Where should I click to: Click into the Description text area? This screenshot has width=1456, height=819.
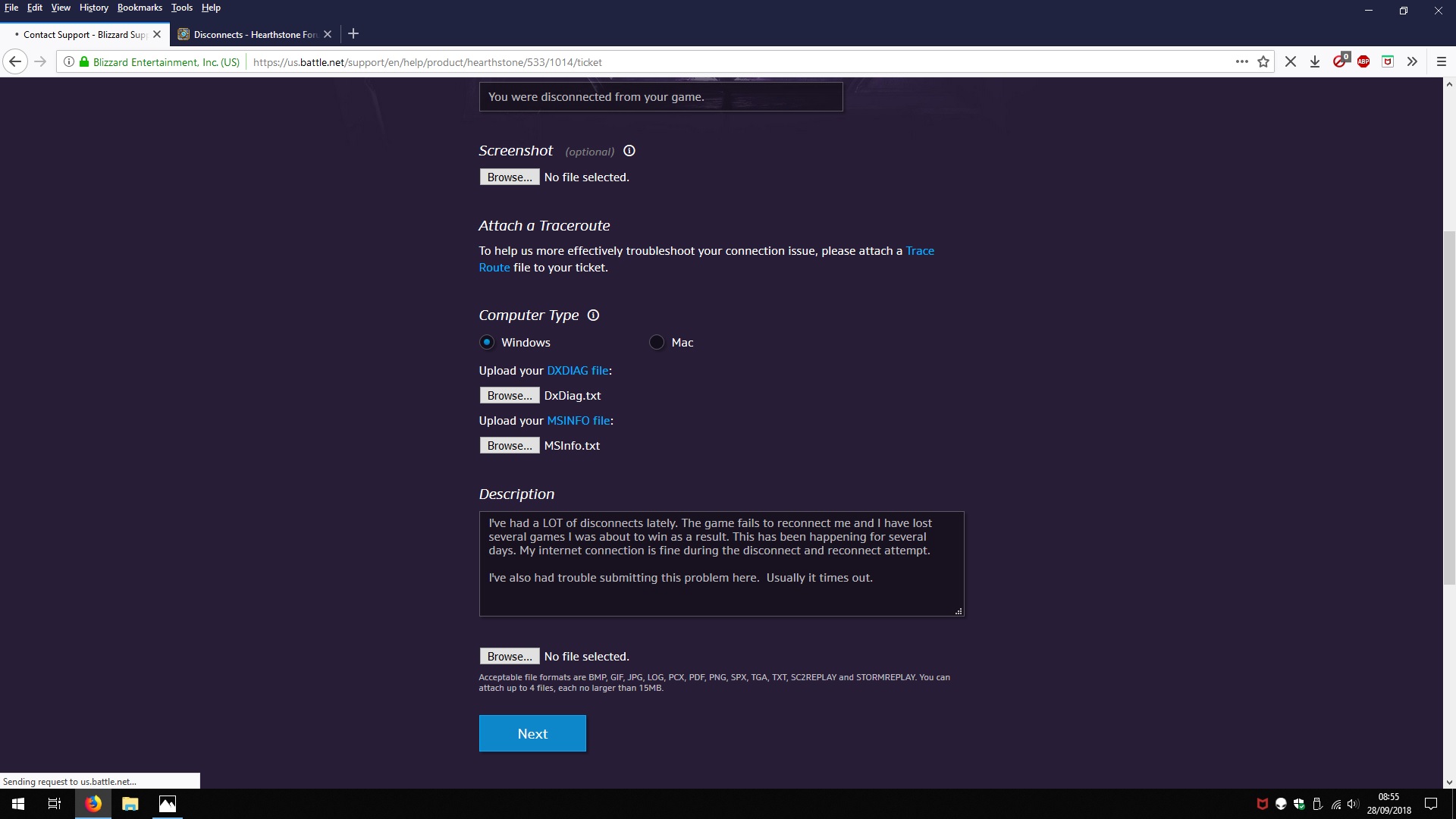point(721,563)
